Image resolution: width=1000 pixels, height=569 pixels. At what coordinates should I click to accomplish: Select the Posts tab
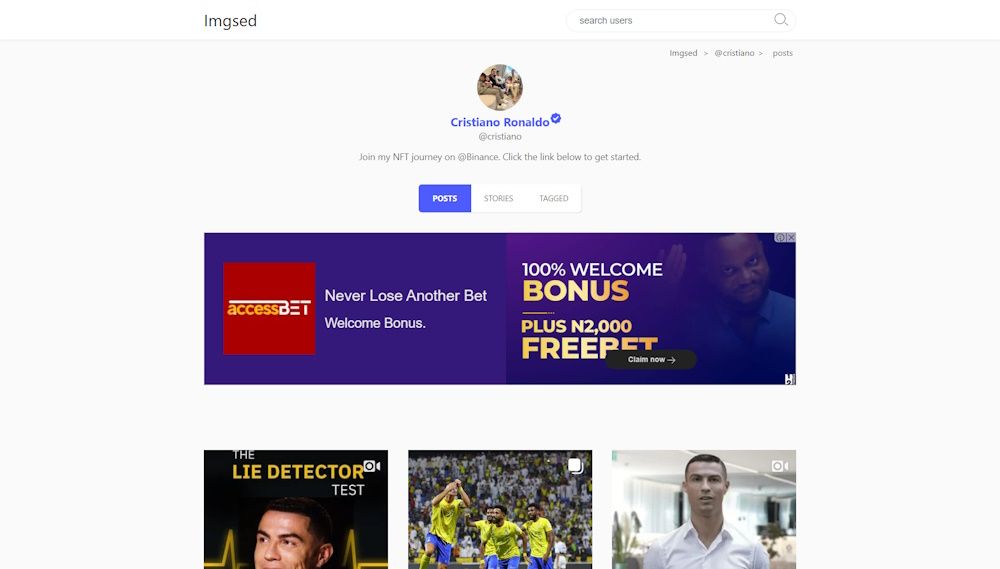point(445,198)
